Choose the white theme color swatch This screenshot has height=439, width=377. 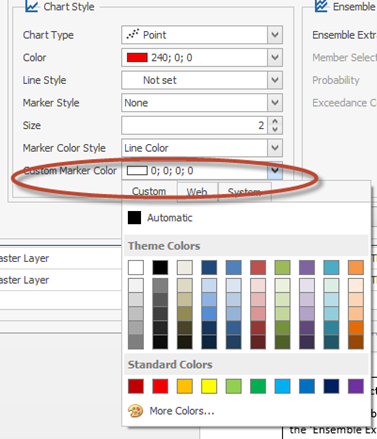[x=136, y=267]
